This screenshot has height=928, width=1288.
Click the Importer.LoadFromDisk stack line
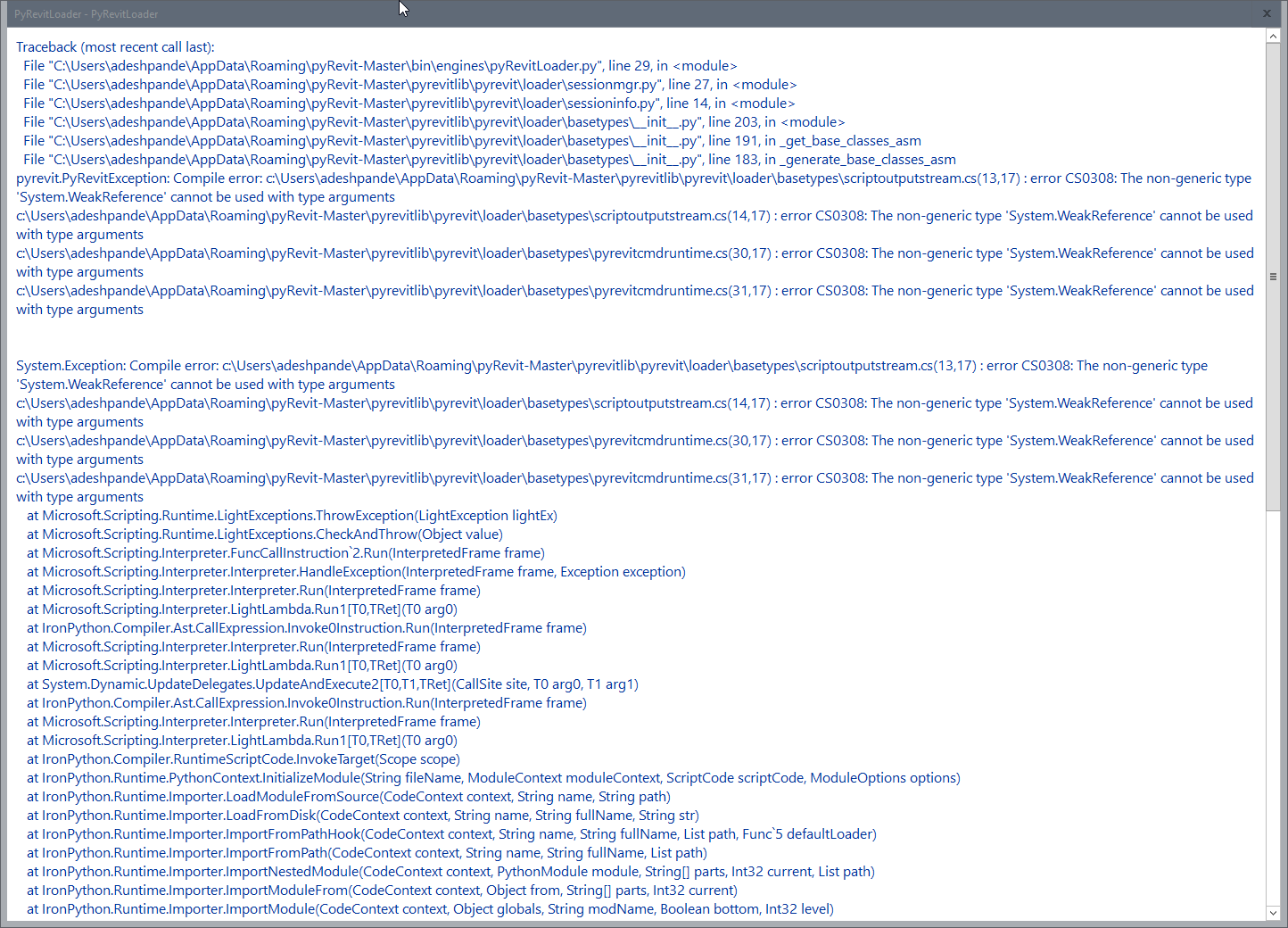click(363, 816)
